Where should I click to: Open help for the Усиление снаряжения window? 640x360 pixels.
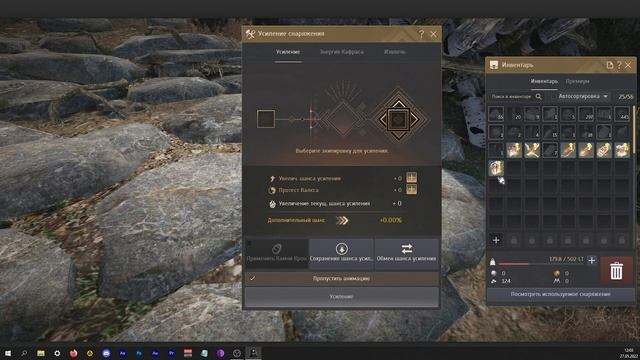422,34
